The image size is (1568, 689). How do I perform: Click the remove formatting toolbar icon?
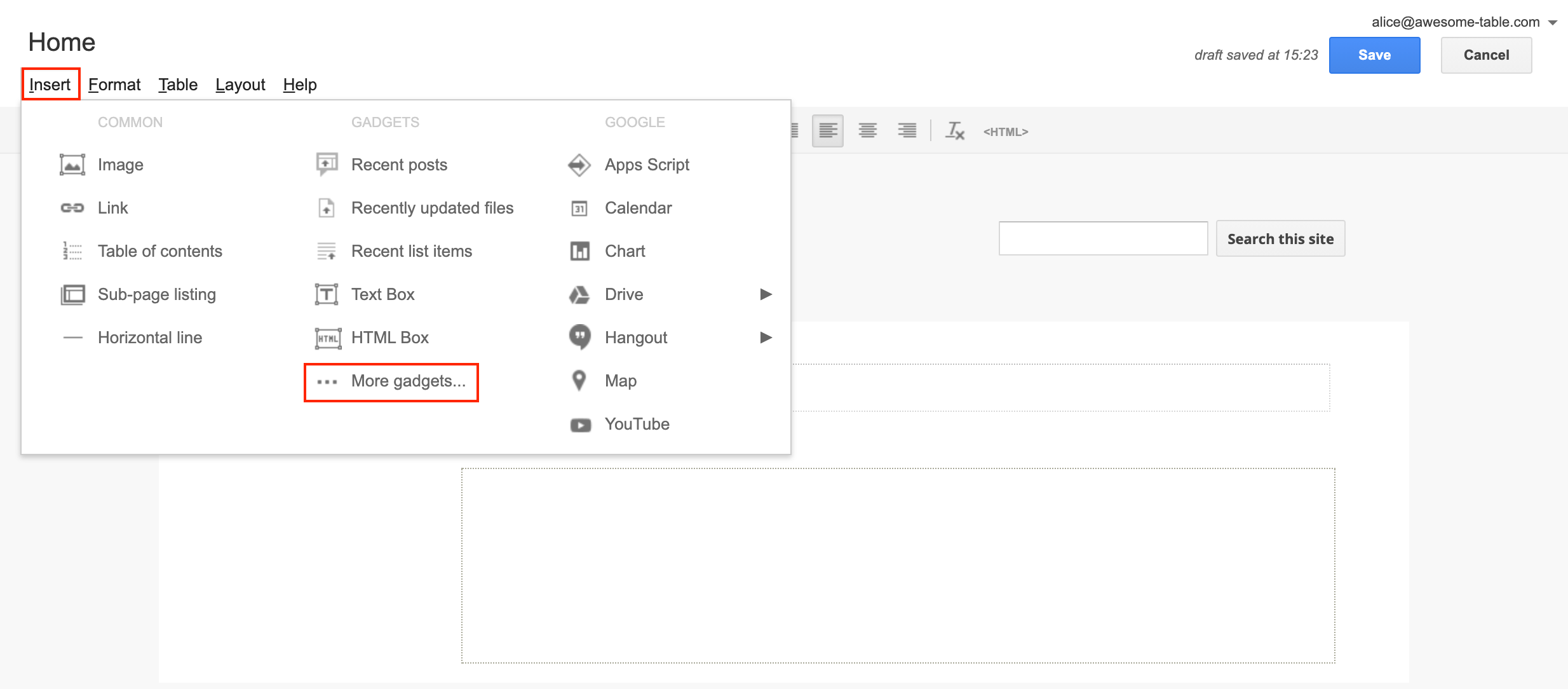[954, 132]
